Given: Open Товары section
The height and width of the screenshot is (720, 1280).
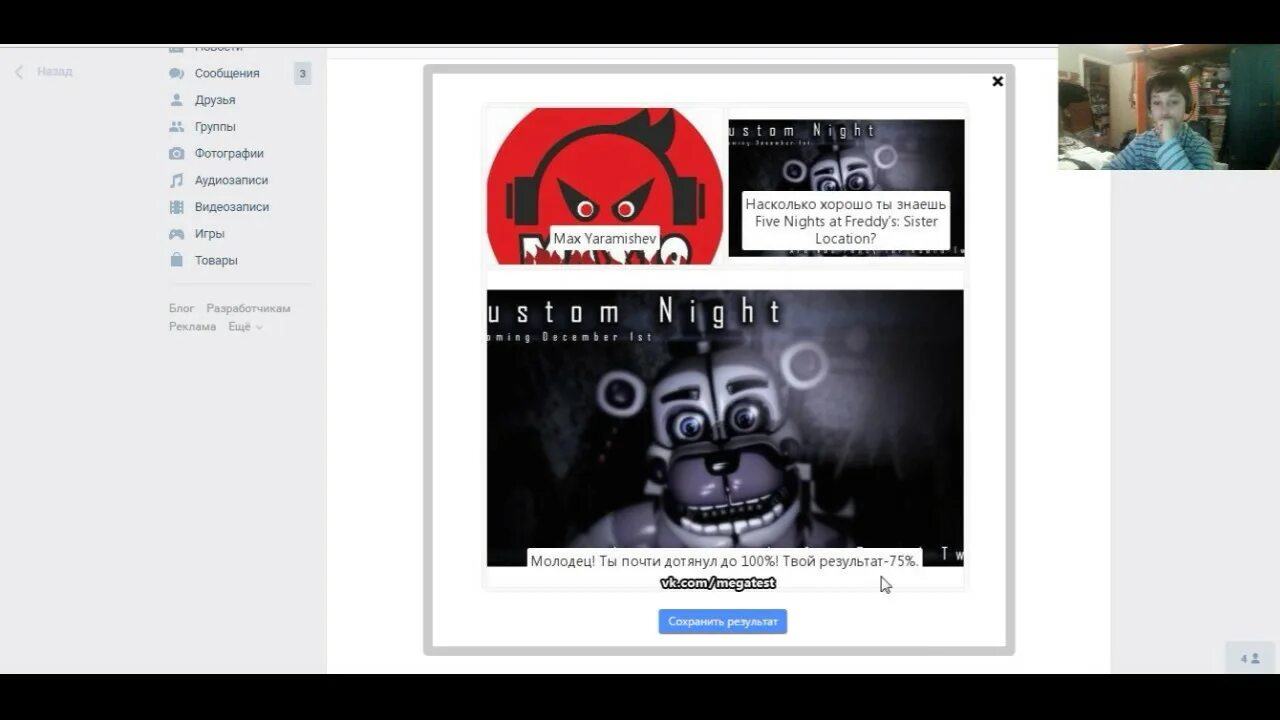Looking at the screenshot, I should click(x=216, y=260).
